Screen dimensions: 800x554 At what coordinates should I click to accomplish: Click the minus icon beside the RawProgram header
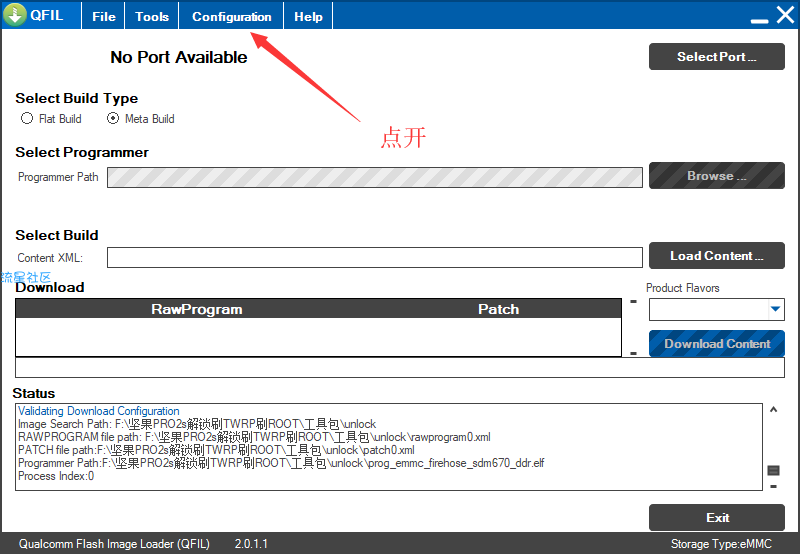coord(633,301)
